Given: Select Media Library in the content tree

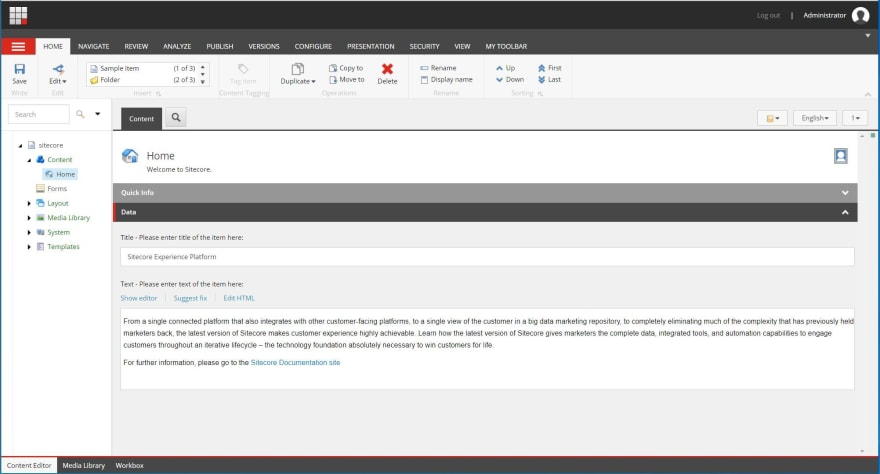Looking at the screenshot, I should [x=68, y=218].
